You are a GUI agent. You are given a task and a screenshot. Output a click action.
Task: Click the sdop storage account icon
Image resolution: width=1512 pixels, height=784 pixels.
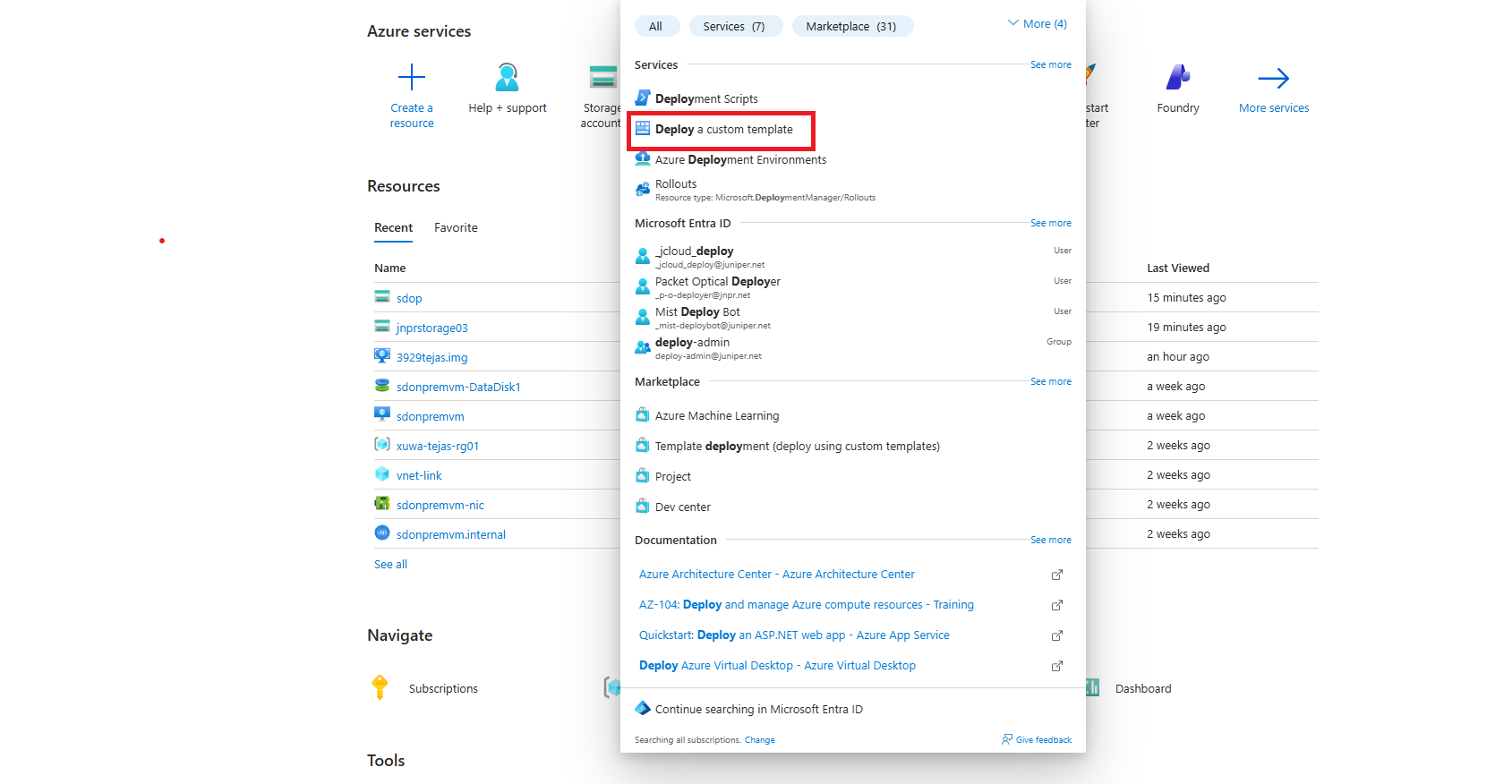pyautogui.click(x=382, y=296)
